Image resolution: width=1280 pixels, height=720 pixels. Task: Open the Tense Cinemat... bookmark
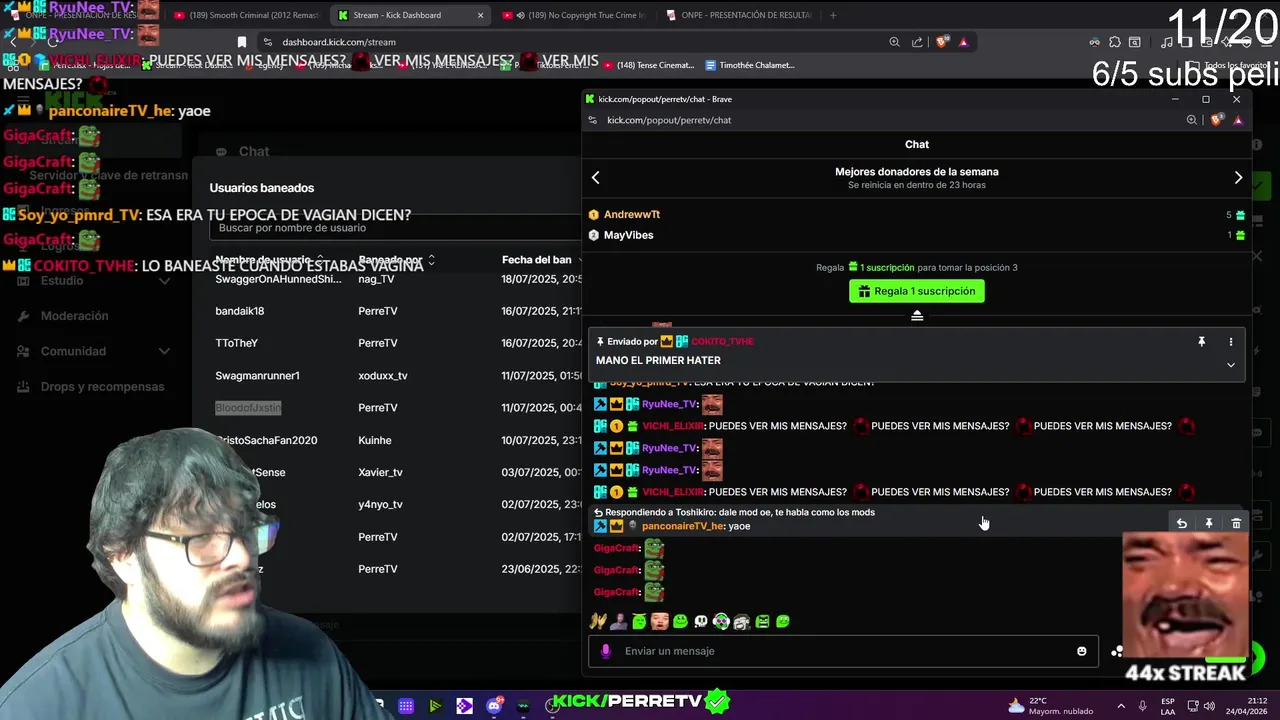click(648, 65)
